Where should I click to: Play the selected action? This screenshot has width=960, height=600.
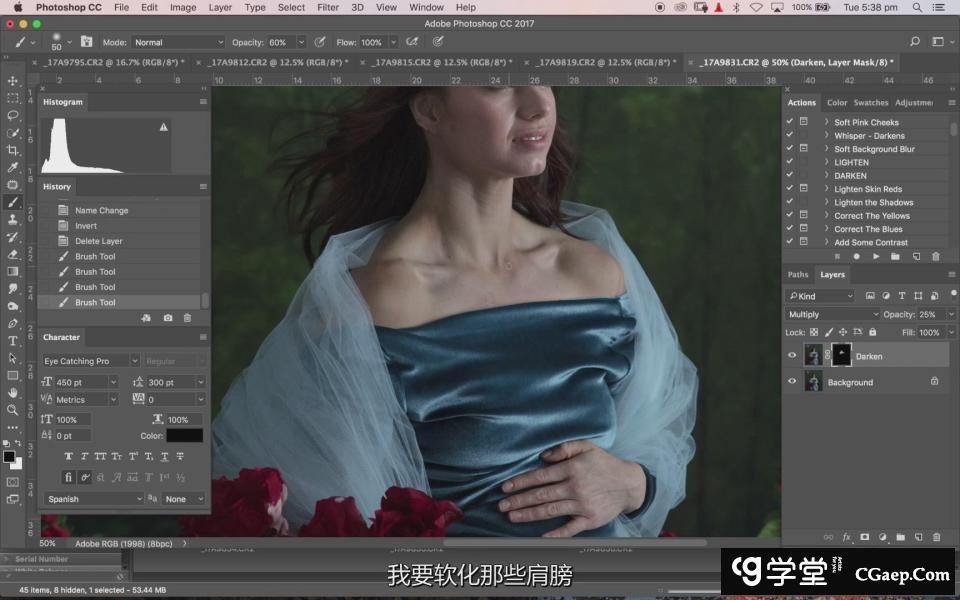tap(876, 257)
